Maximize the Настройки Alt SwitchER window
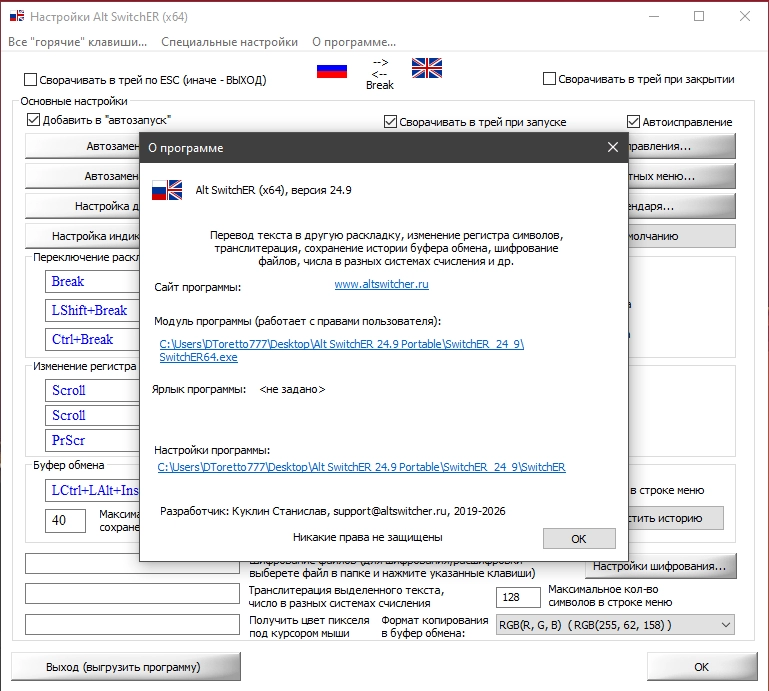 coord(699,16)
